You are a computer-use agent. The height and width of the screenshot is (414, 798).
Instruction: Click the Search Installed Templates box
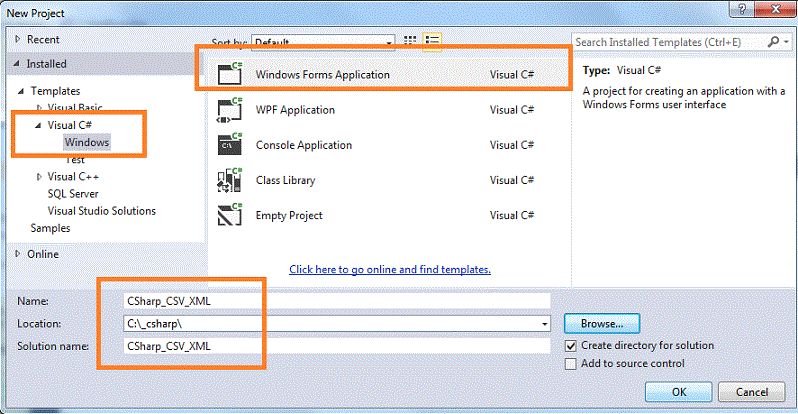(x=669, y=42)
